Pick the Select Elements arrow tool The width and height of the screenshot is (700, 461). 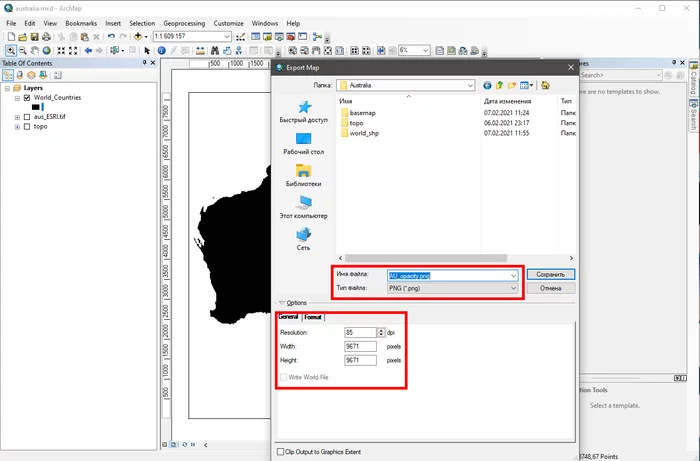pyautogui.click(x=147, y=50)
